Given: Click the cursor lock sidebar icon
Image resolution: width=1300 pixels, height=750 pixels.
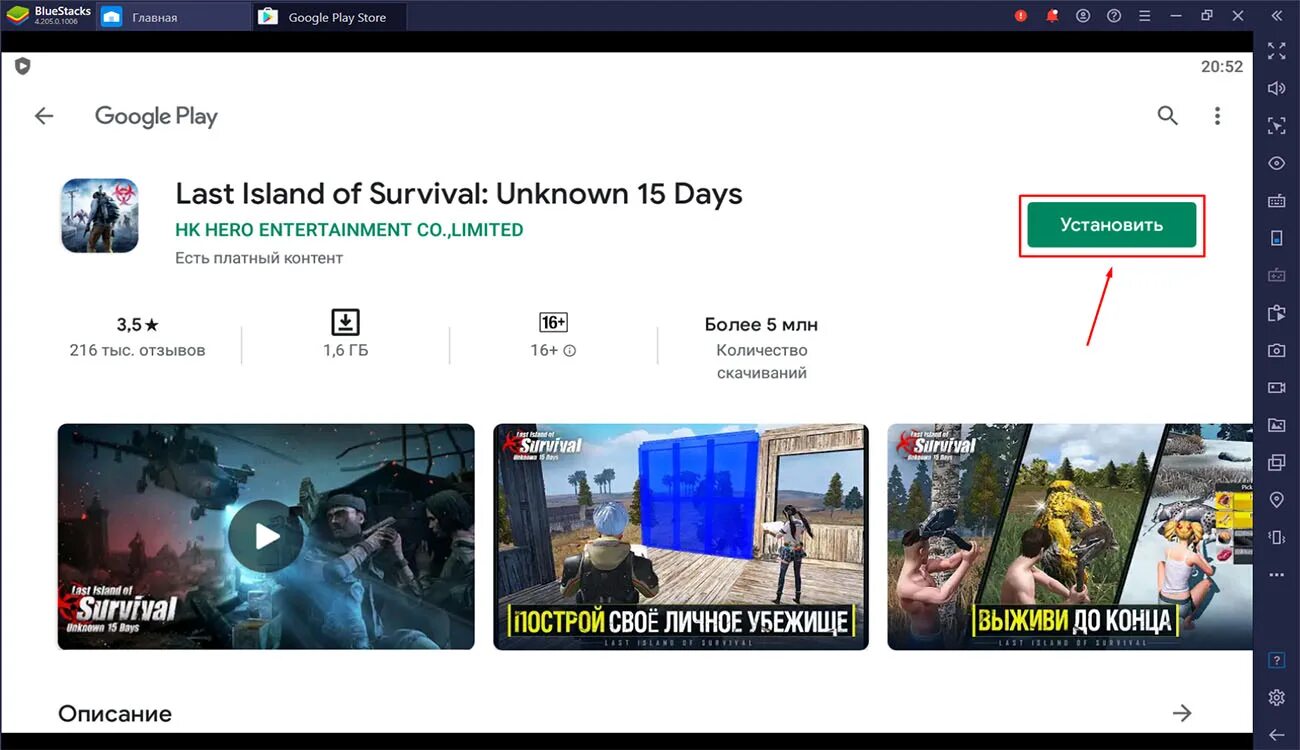Looking at the screenshot, I should pos(1276,125).
